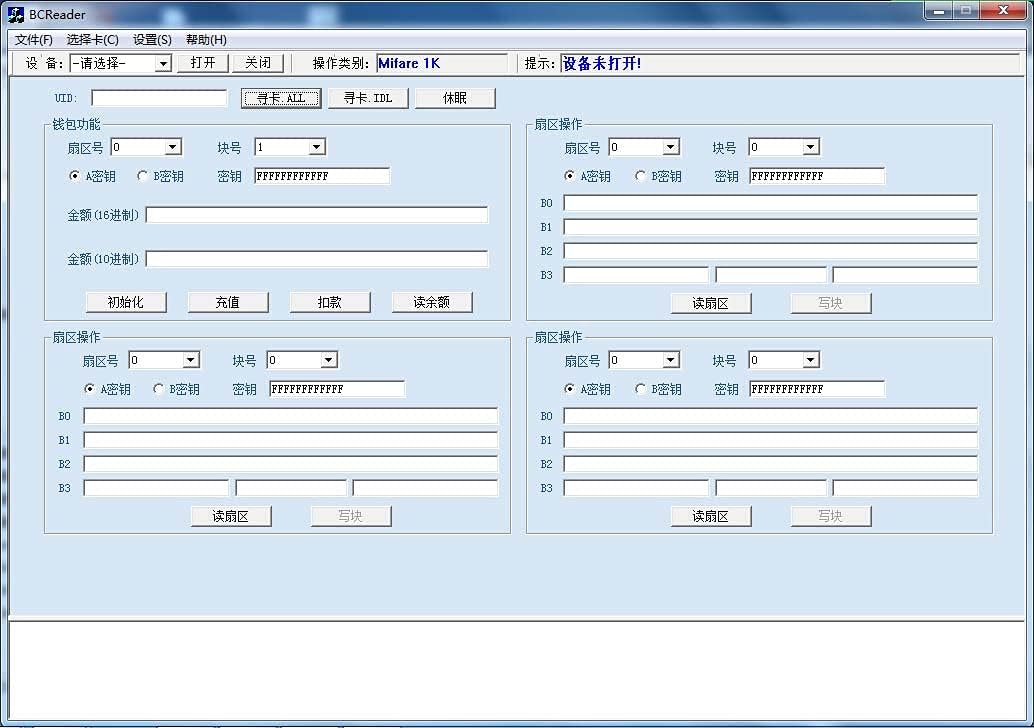Expand the 设备 selection dropdown
Image resolution: width=1034 pixels, height=728 pixels.
(163, 63)
